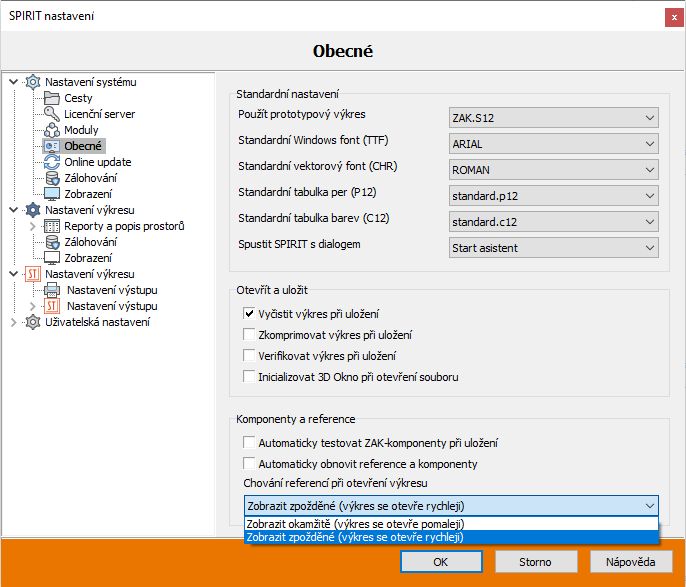Uncheck Vyčistit výkres při uložení

249,314
